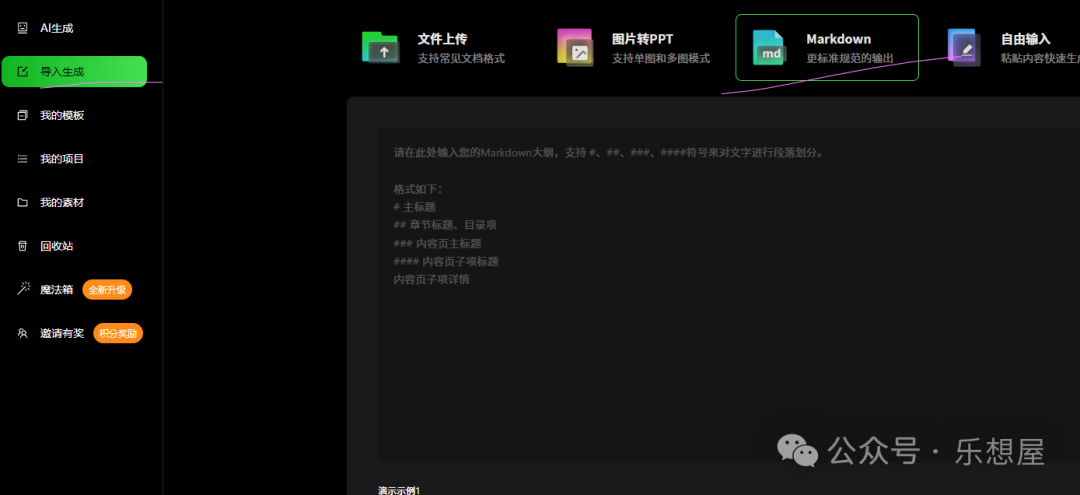Click the orange 积分奖励 badge
This screenshot has height=495, width=1080.
[118, 333]
